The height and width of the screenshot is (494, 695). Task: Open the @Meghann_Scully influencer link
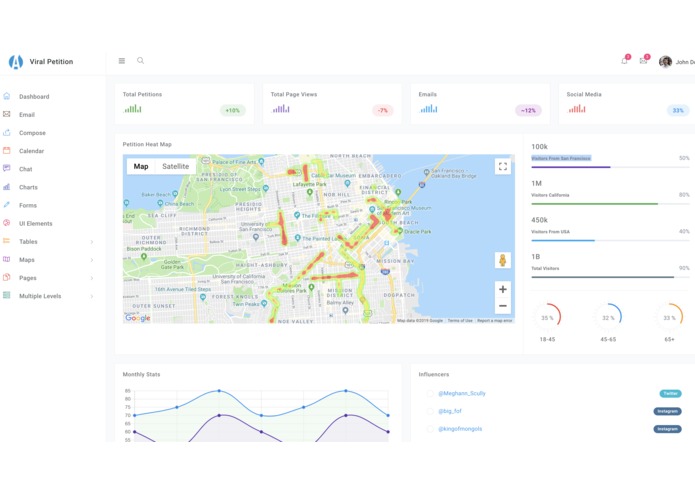pos(462,393)
